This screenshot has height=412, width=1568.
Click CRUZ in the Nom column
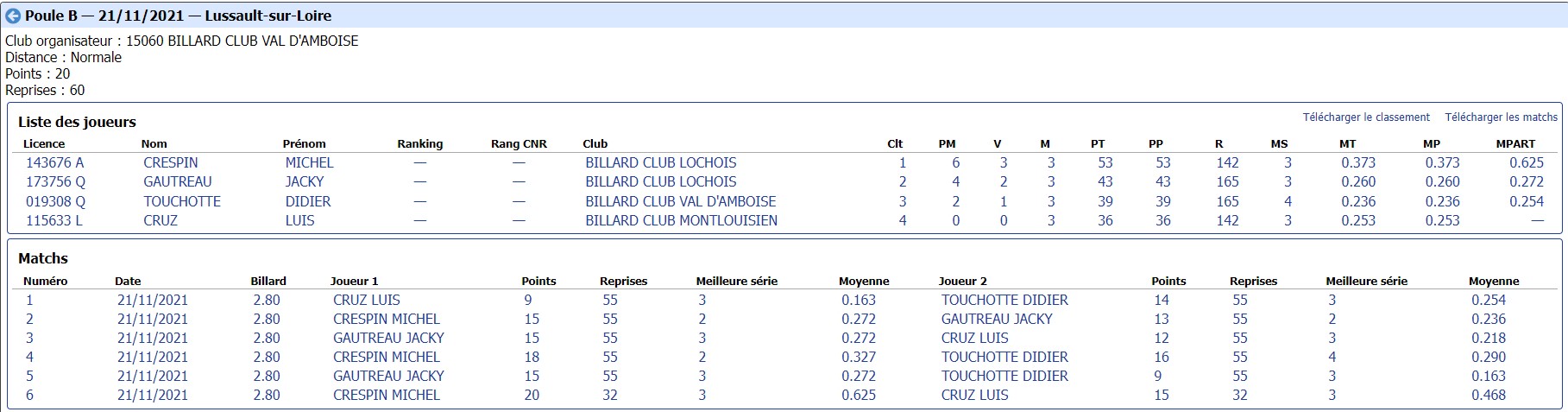coord(161,220)
